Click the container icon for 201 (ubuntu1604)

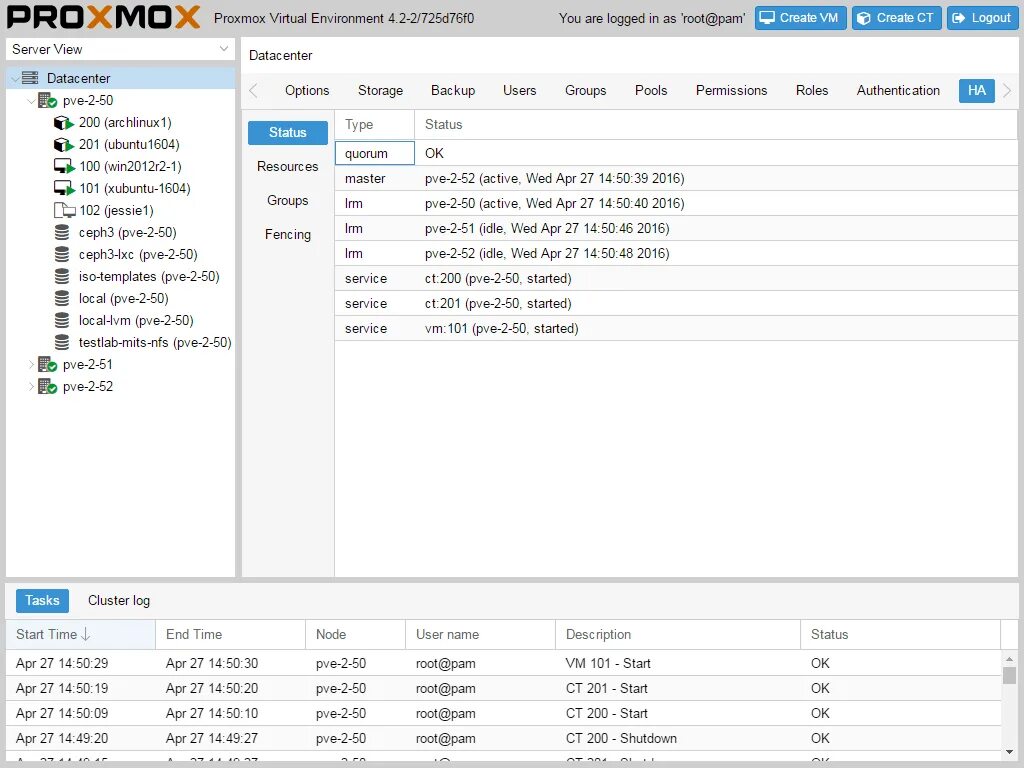[x=63, y=144]
